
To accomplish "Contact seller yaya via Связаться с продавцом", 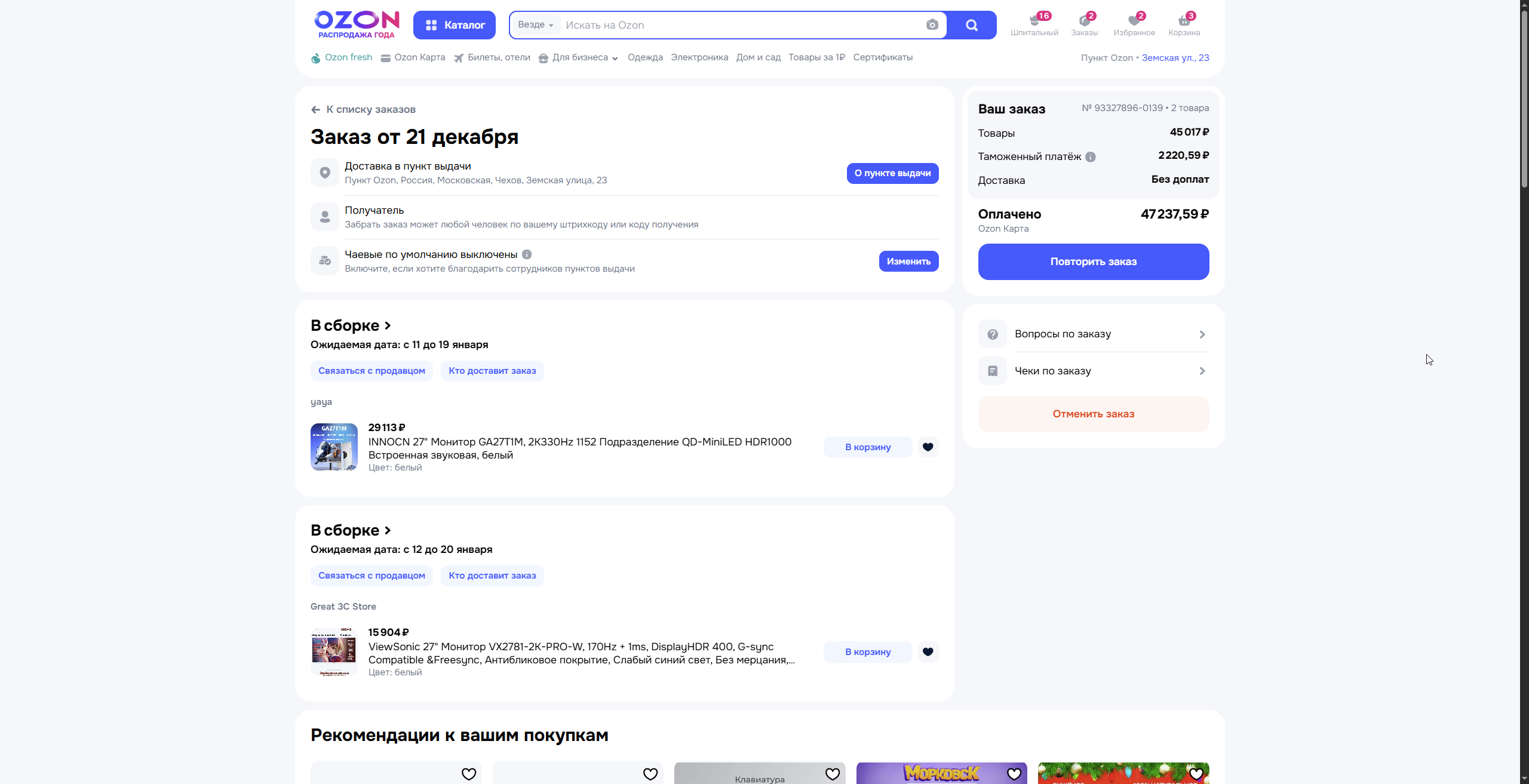I will (x=371, y=371).
